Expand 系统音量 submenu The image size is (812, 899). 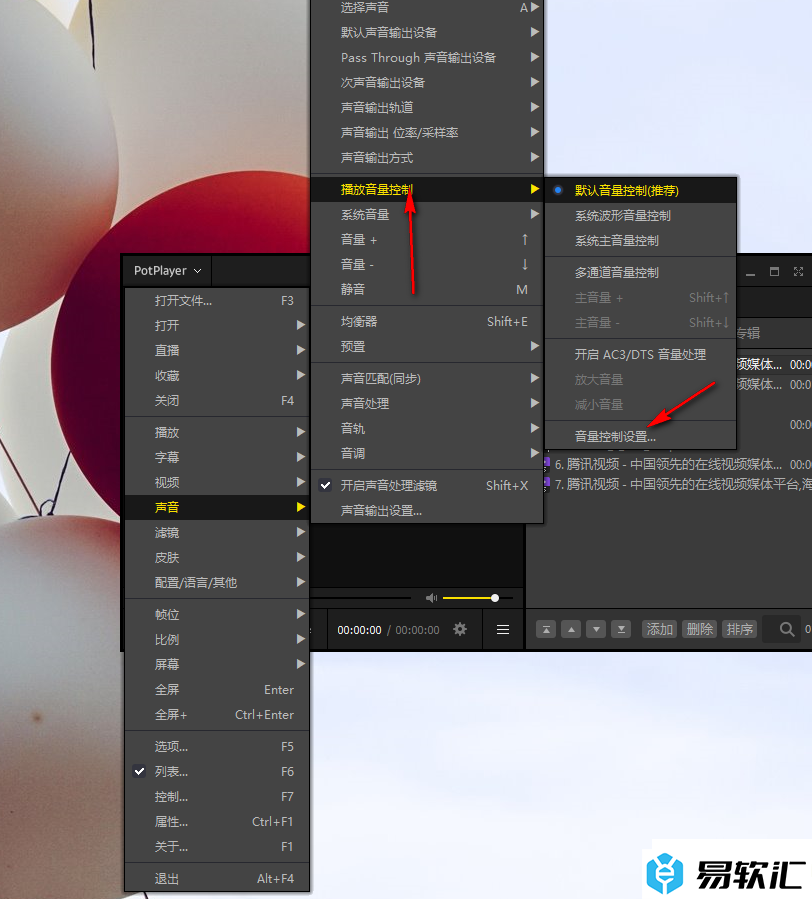click(x=427, y=214)
